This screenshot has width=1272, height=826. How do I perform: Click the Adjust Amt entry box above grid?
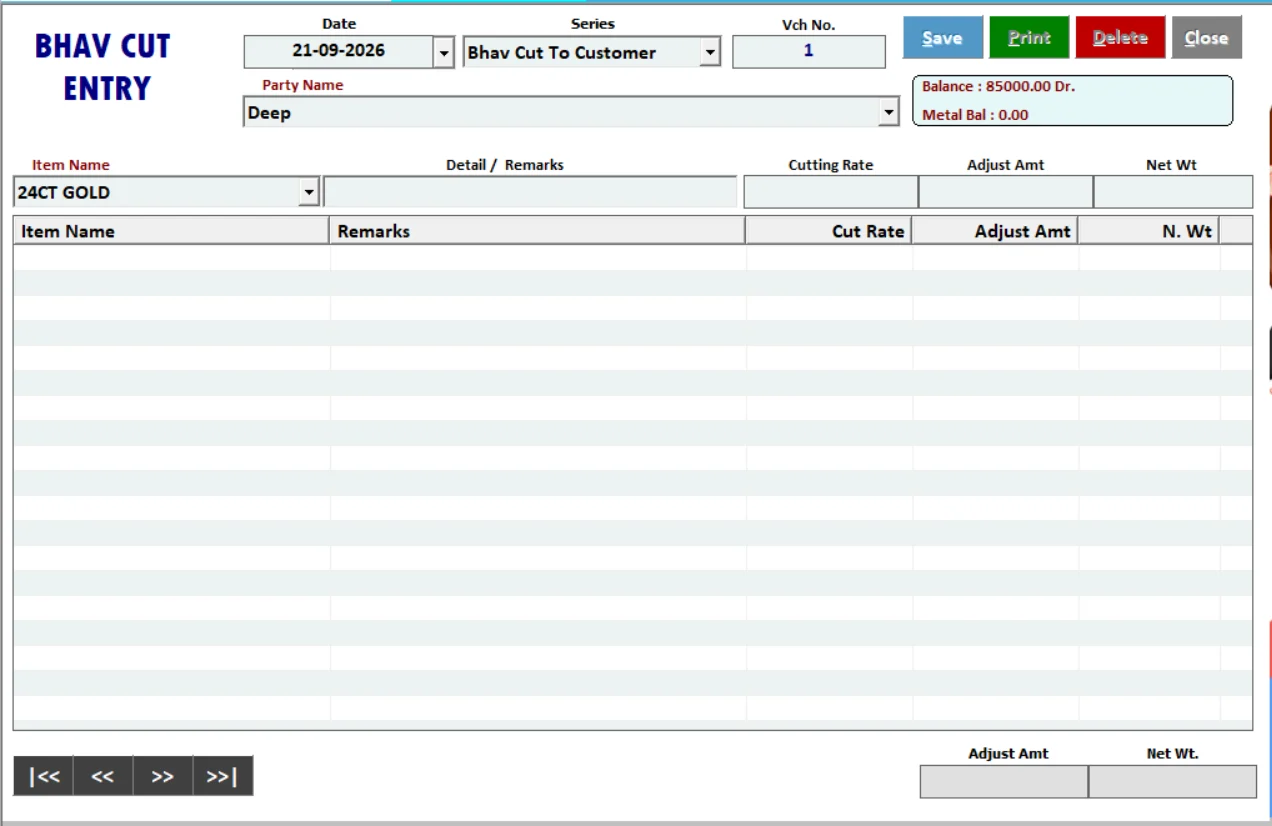pyautogui.click(x=1006, y=192)
